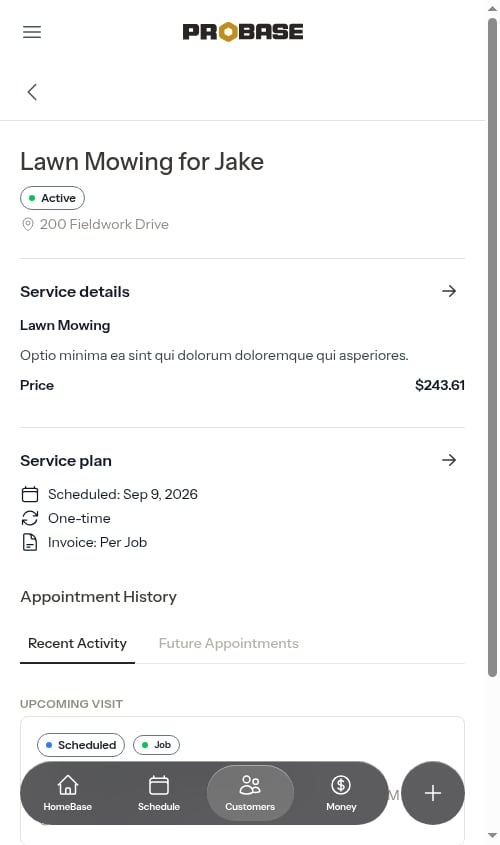Click the ProBase logo
This screenshot has height=845, width=500.
242,32
